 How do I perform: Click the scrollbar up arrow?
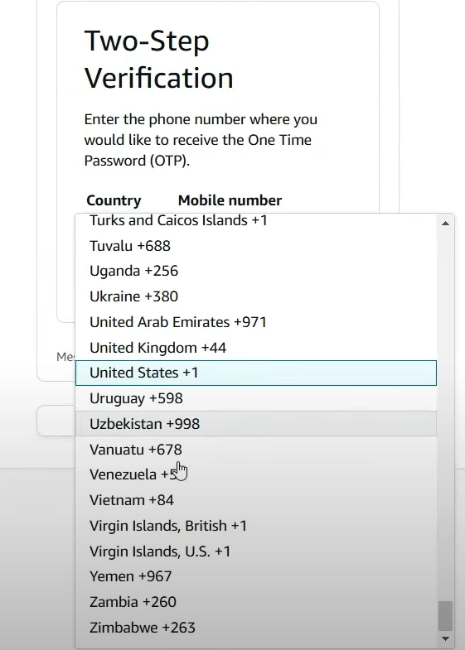446,223
